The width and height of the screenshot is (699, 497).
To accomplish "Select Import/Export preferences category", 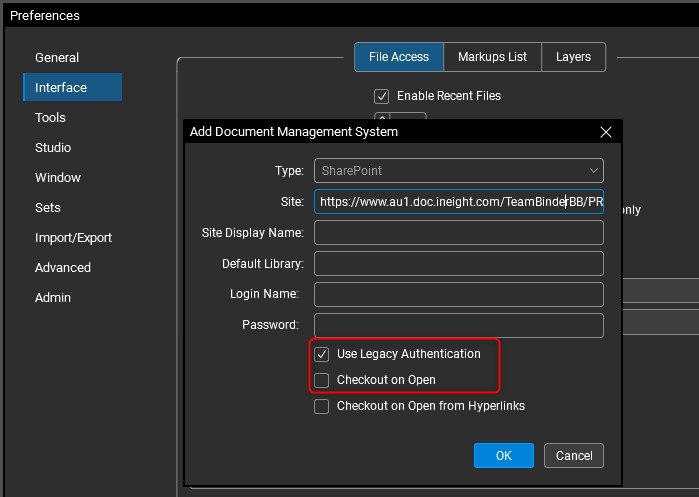I will 73,238.
